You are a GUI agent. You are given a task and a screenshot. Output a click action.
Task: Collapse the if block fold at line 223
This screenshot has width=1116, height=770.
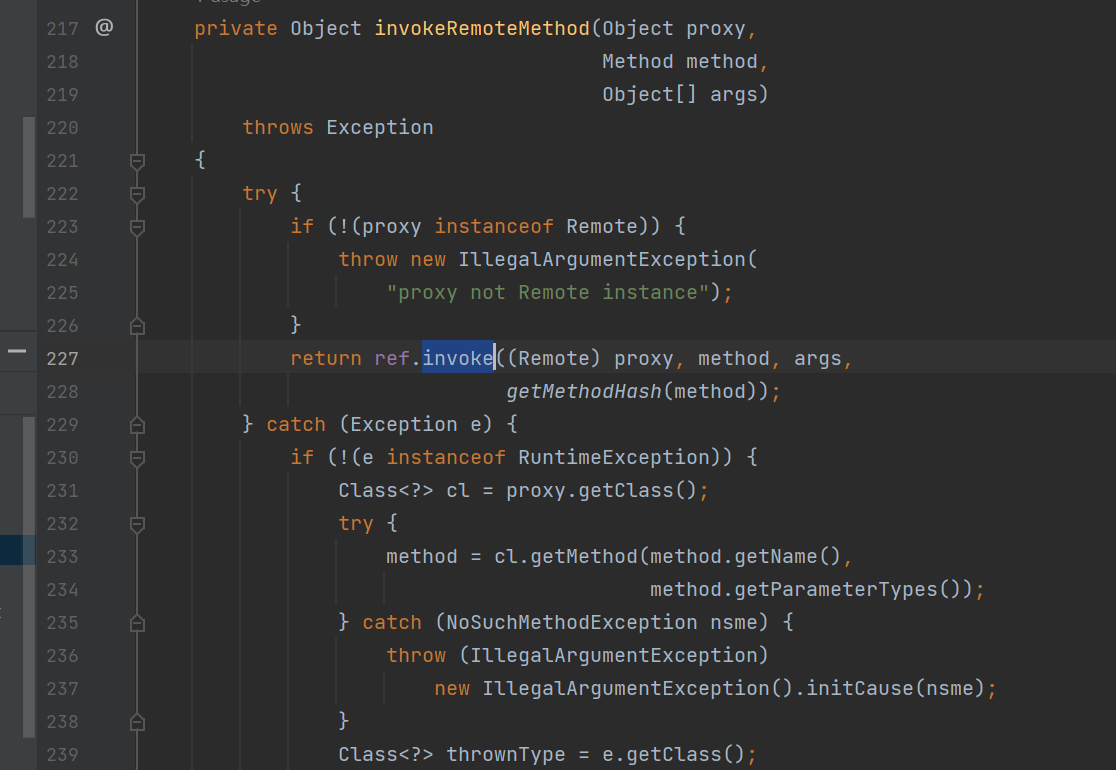point(137,227)
